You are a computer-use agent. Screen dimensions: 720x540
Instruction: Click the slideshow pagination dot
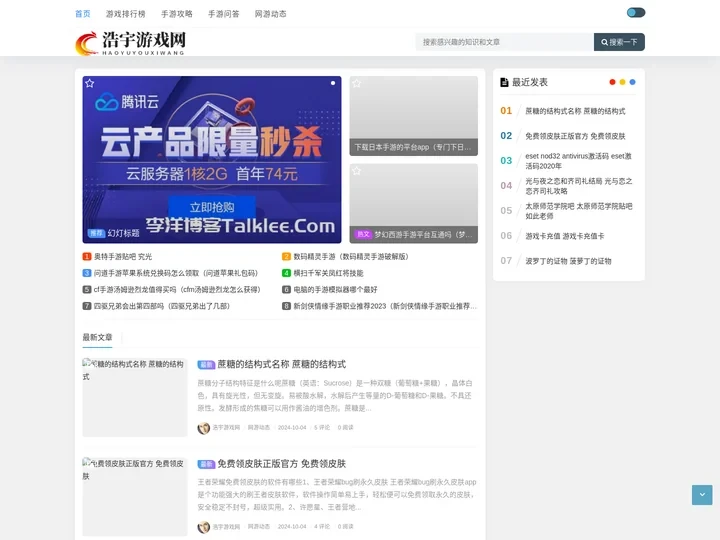[333, 83]
